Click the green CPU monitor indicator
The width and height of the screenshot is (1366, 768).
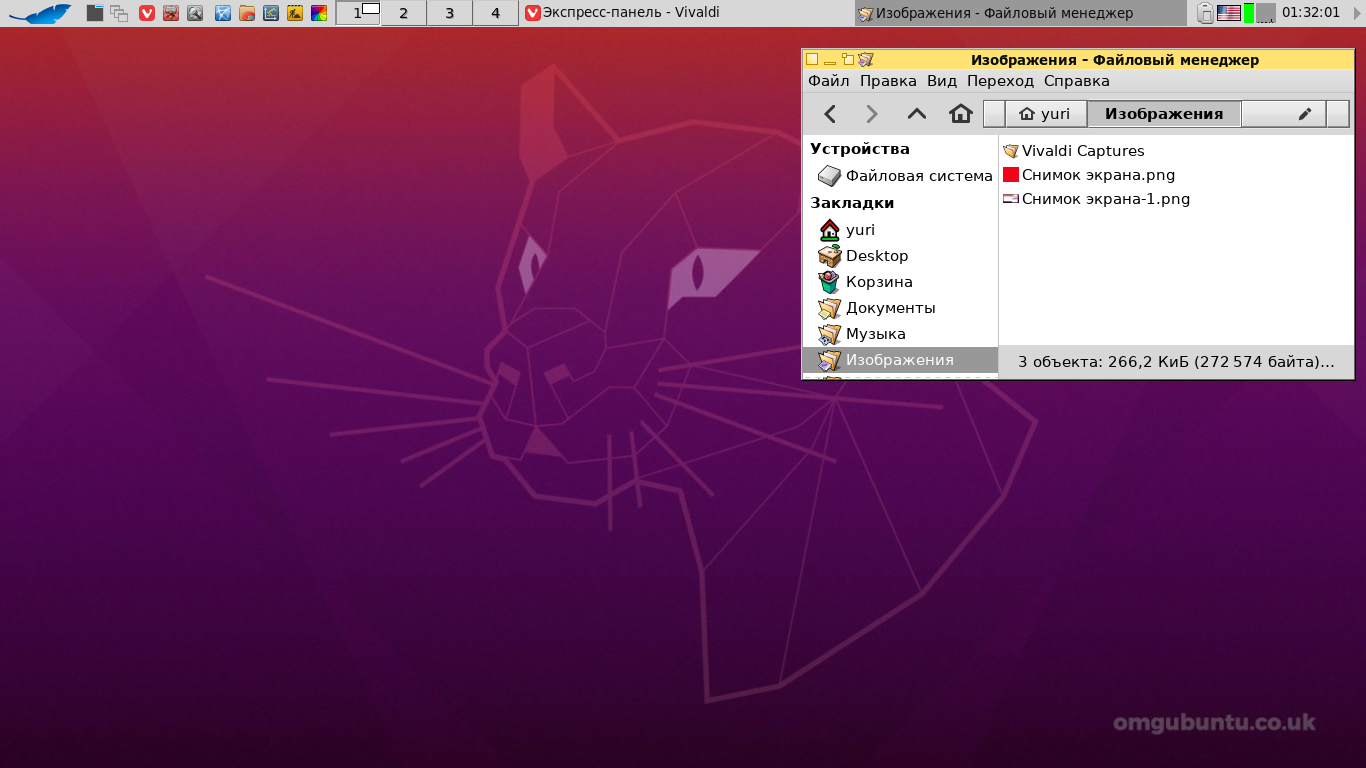click(x=1249, y=13)
